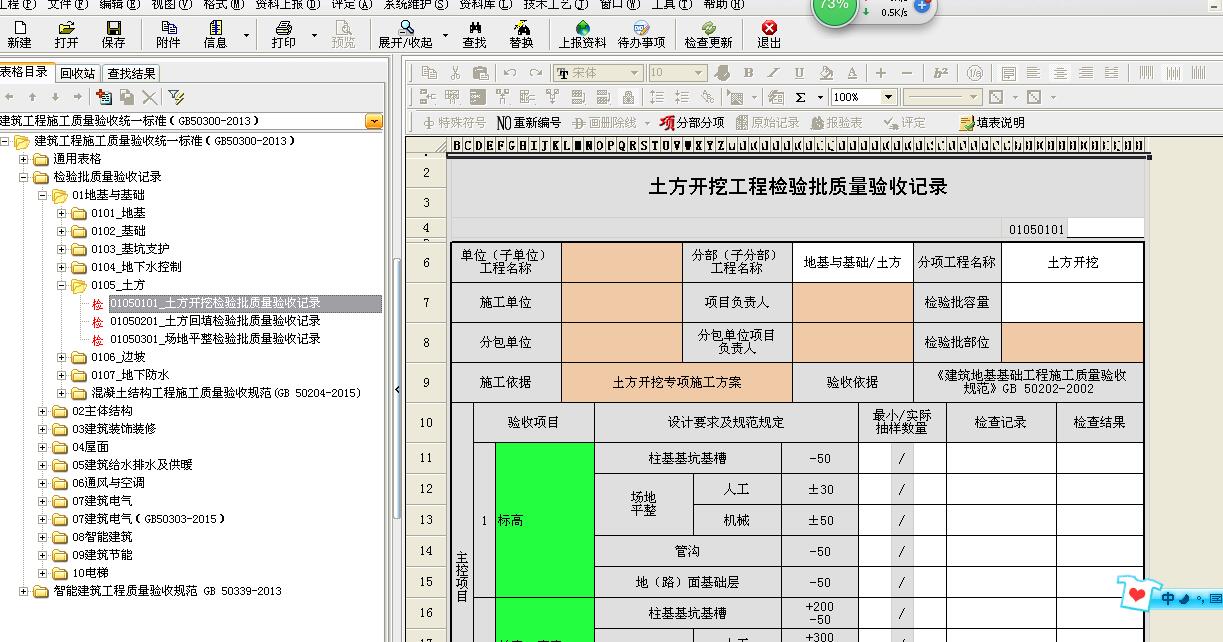This screenshot has height=642, width=1223.
Task: Expand the 03建筑装饰装修 tree node
Action: [x=43, y=429]
